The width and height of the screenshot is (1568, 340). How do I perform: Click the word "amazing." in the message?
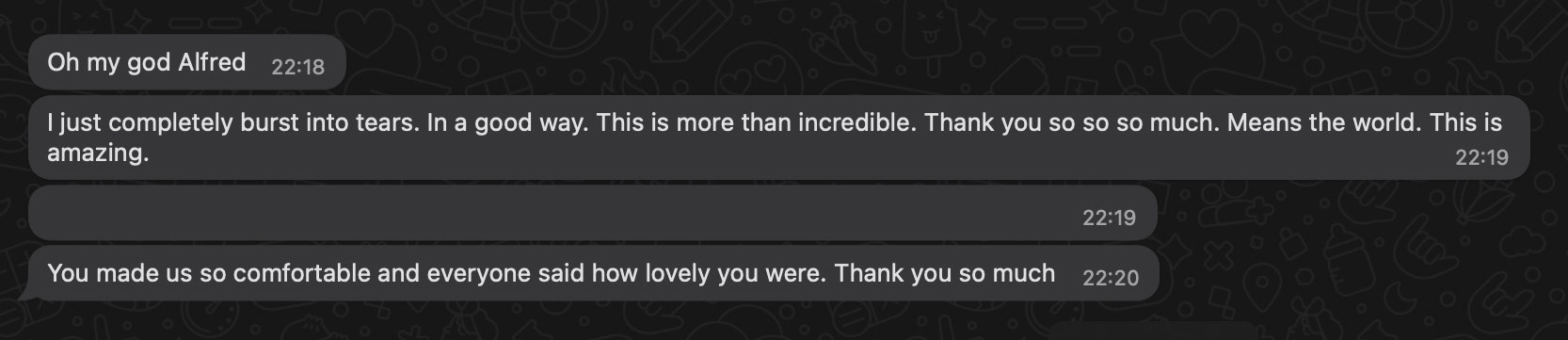tap(98, 153)
